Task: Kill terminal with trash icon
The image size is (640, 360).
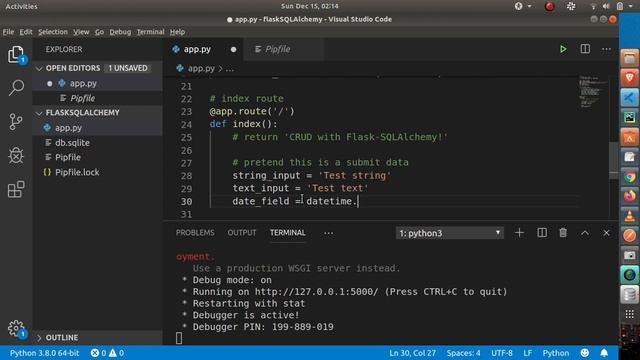Action: pos(563,233)
